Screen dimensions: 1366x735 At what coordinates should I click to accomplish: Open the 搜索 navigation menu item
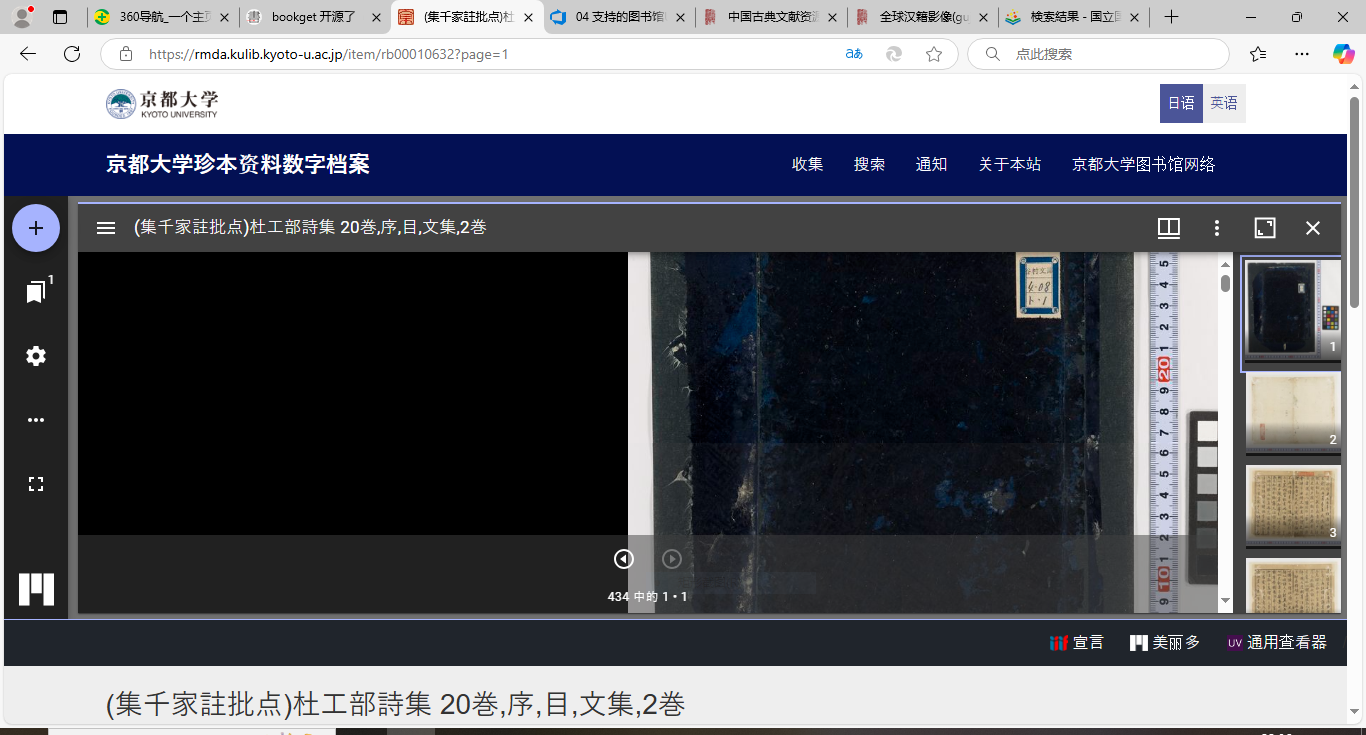click(x=869, y=164)
